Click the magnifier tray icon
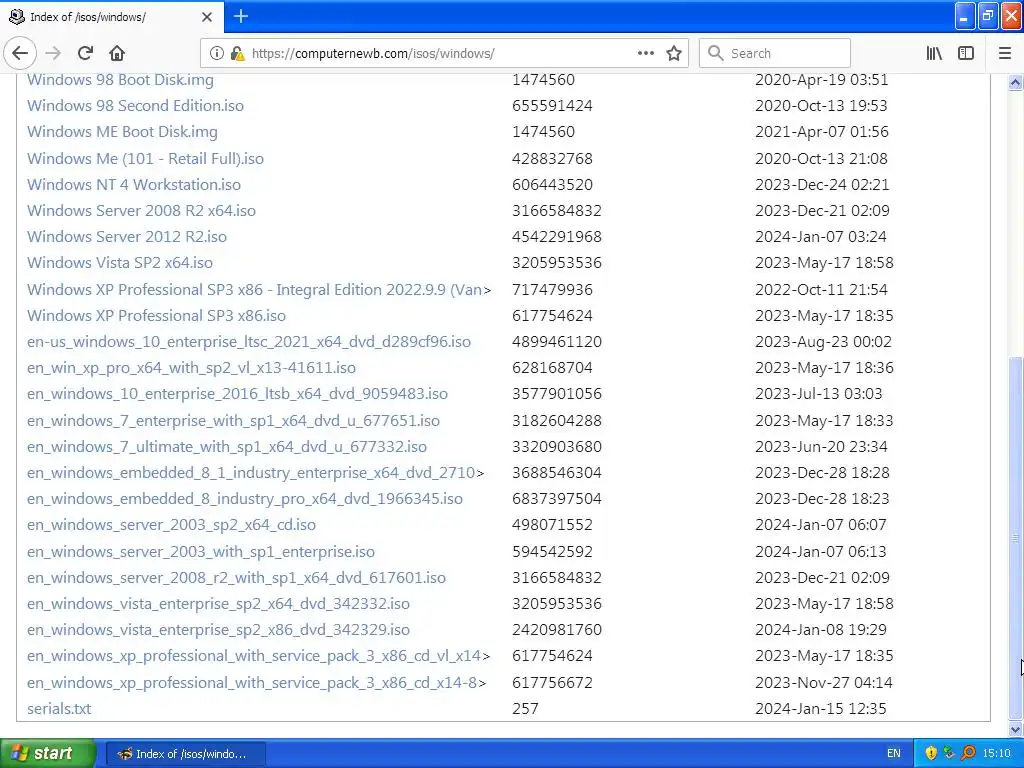The width and height of the screenshot is (1024, 768). click(x=968, y=753)
